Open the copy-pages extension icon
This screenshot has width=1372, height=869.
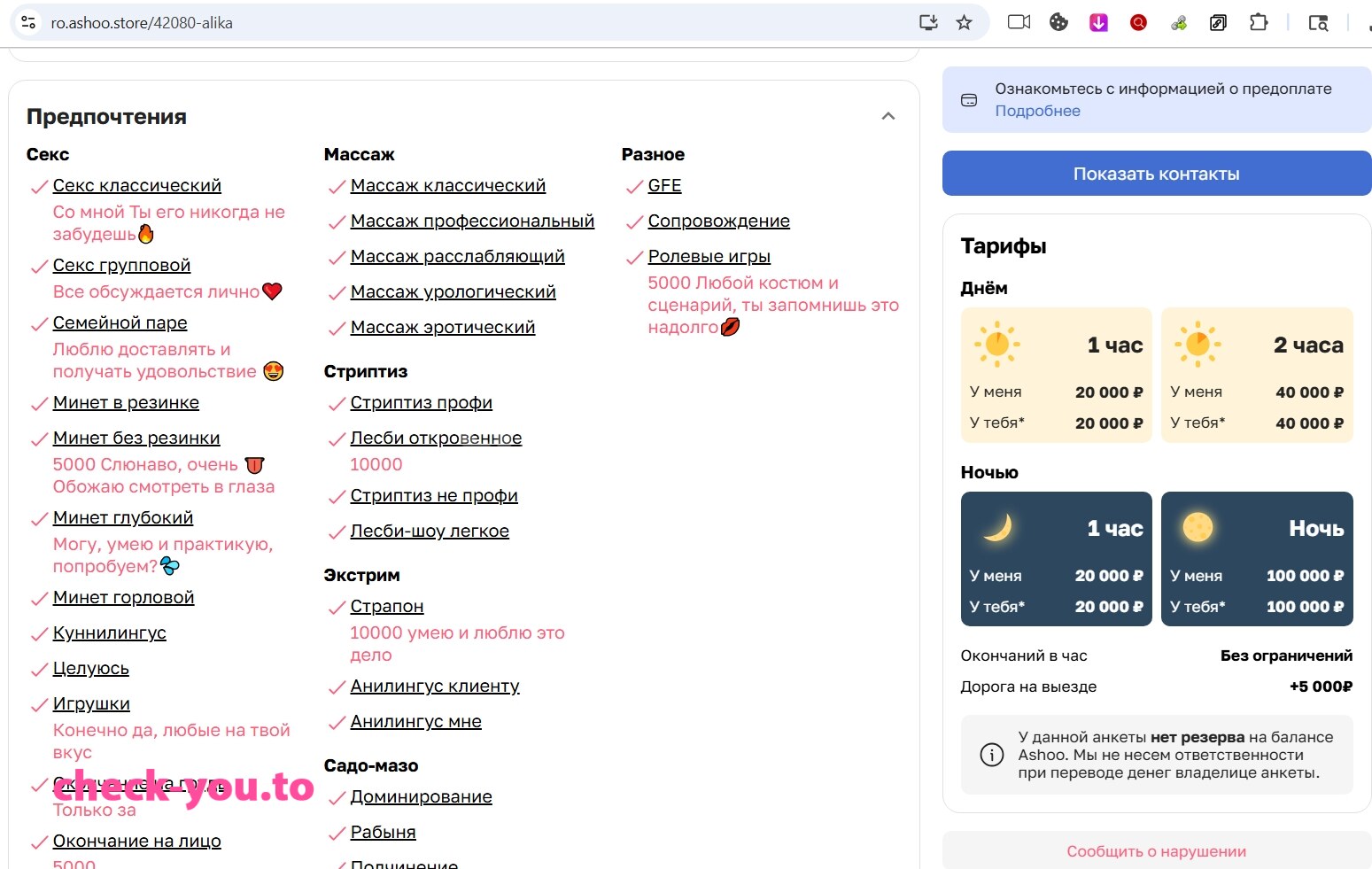coord(1218,22)
